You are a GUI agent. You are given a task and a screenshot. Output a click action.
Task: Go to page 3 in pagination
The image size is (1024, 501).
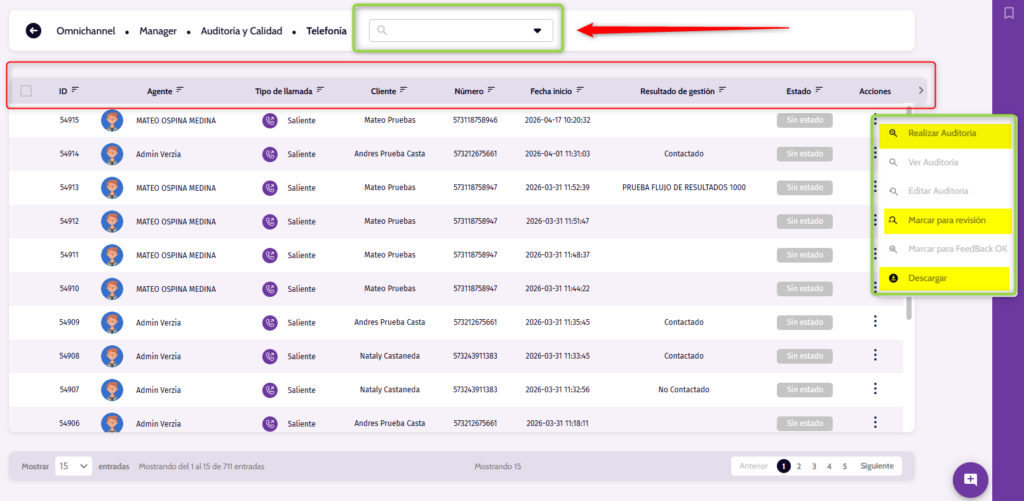814,466
